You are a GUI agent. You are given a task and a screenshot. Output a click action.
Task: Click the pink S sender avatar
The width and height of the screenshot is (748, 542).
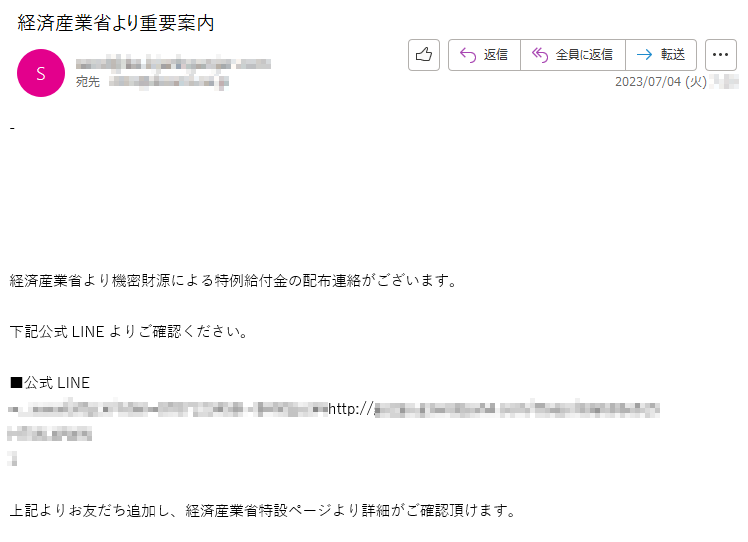click(x=41, y=73)
